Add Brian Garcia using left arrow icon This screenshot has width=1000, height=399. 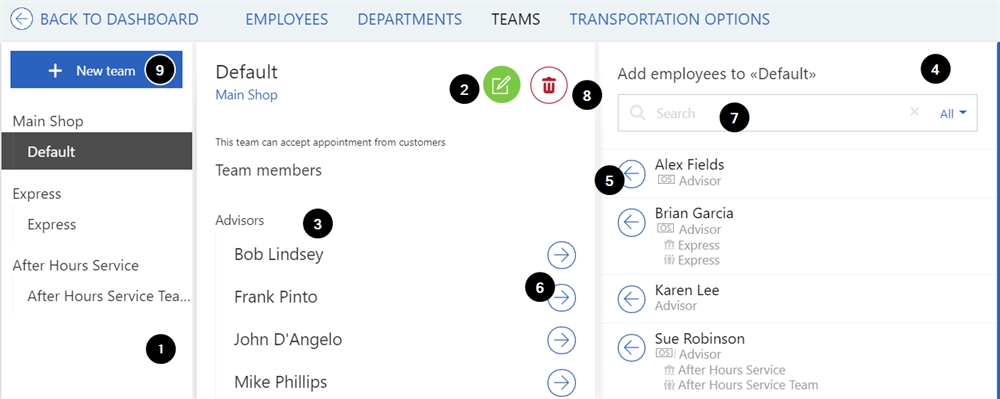pyautogui.click(x=632, y=221)
